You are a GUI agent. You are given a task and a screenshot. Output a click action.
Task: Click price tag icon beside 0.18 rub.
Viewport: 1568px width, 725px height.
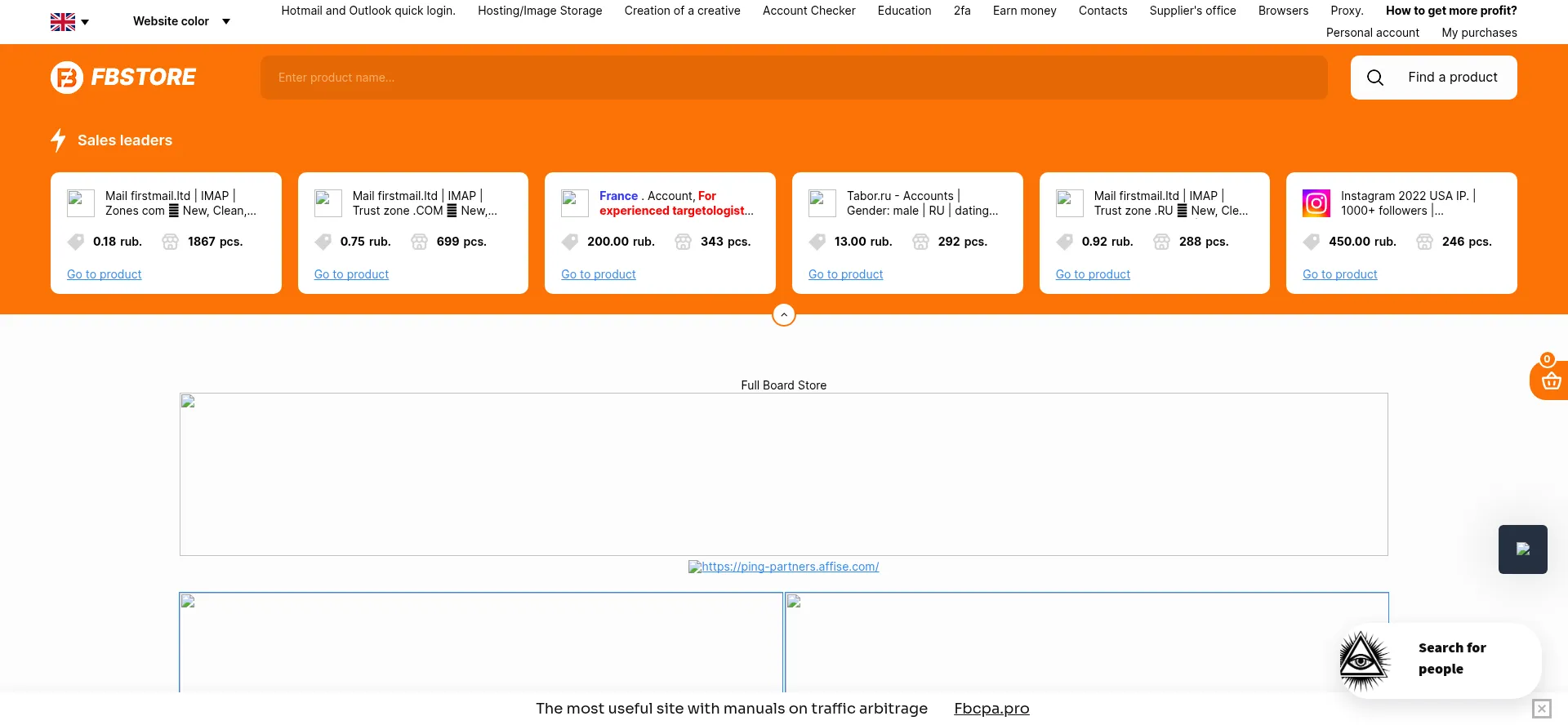pyautogui.click(x=76, y=242)
